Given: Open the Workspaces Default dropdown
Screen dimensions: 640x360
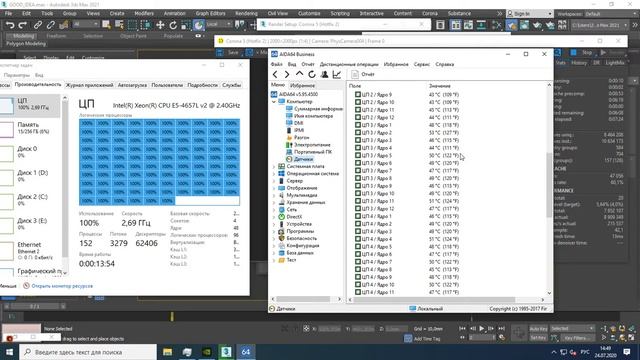Looking at the screenshot, I should click(610, 14).
